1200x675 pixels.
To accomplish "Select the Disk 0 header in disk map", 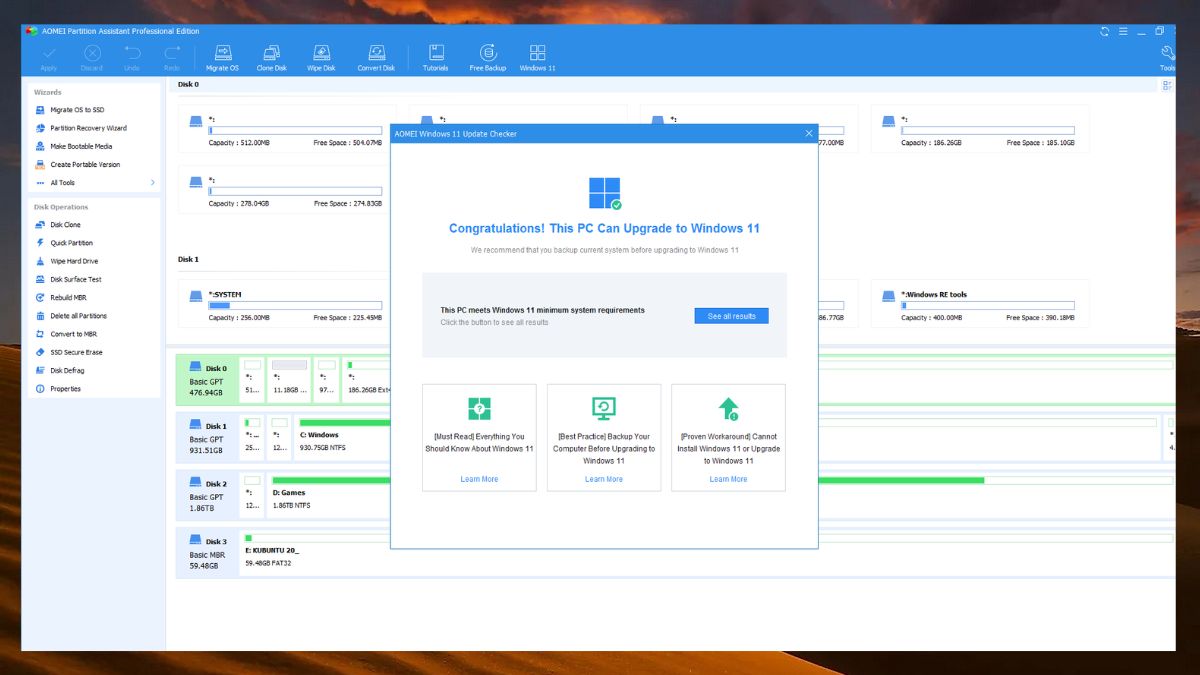I will pos(208,380).
